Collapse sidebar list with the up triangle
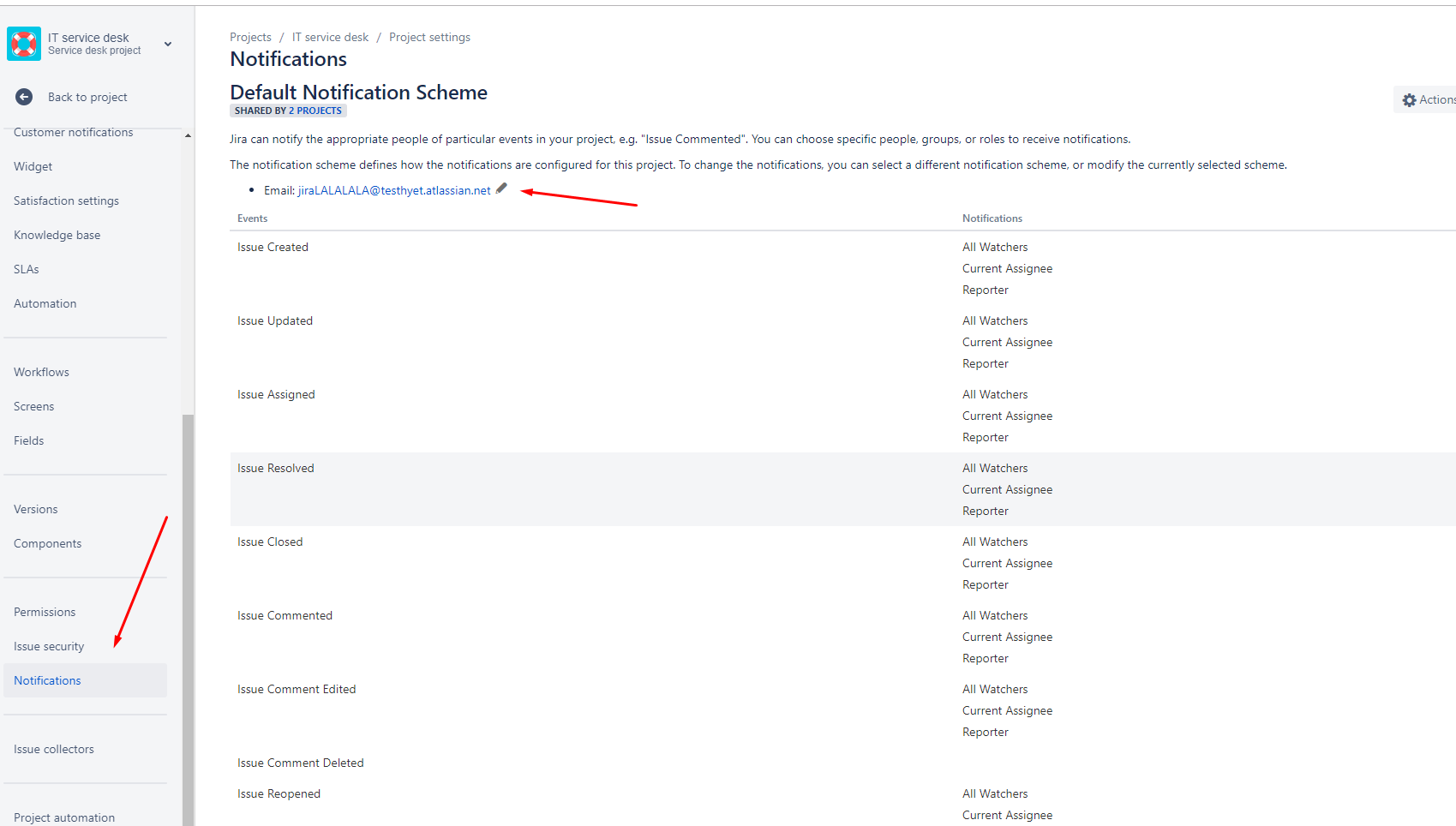The width and height of the screenshot is (1456, 826). tap(188, 135)
